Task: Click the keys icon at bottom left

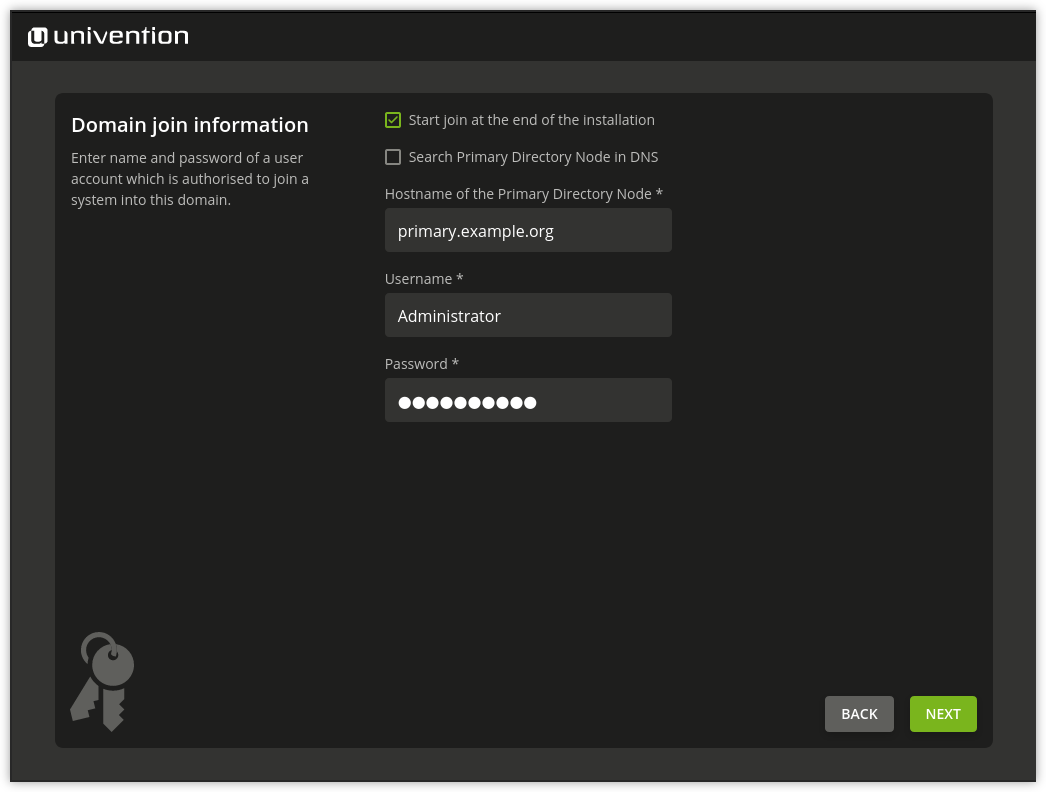Action: (103, 681)
